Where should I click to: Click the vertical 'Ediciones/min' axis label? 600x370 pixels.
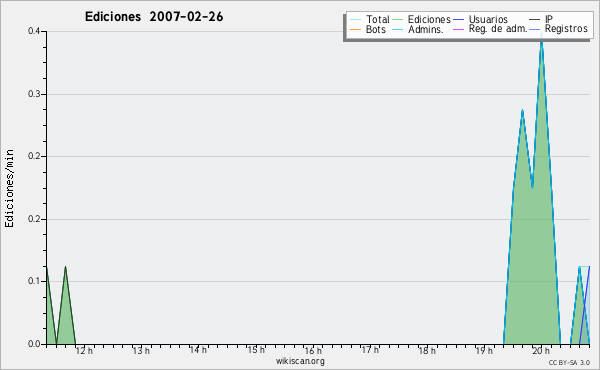click(9, 188)
